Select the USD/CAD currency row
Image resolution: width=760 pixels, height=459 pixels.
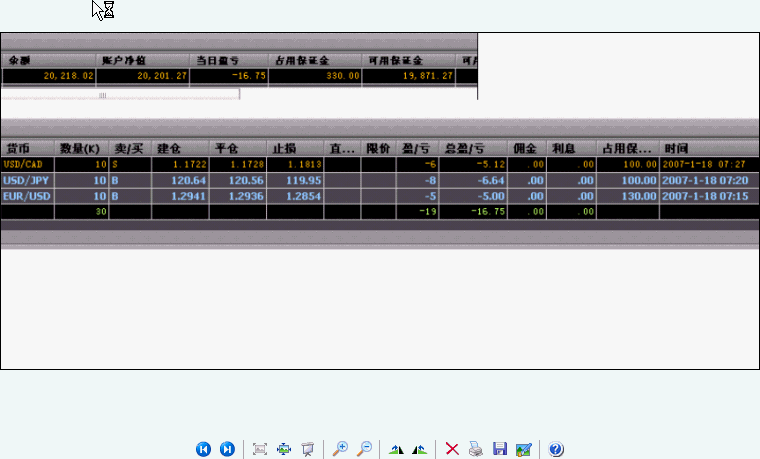[380, 164]
